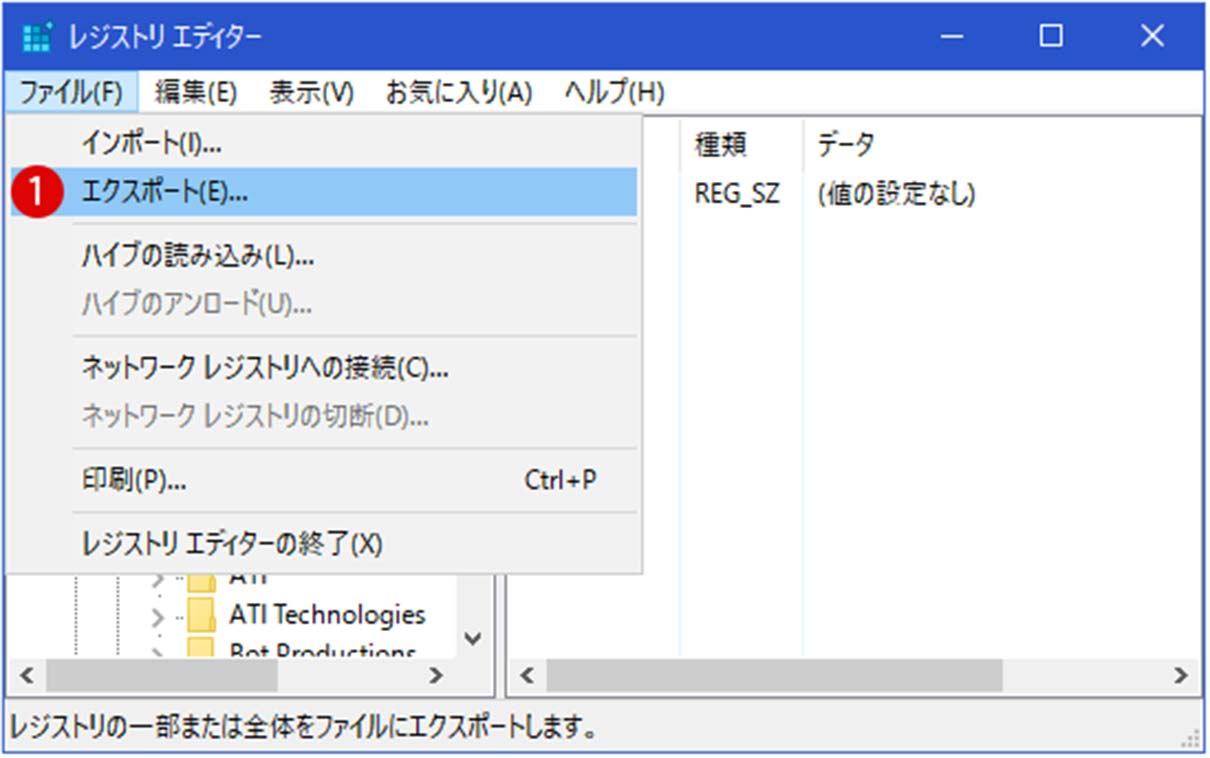Click ネットワーク レジストリの切断(D)... entry
The height and width of the screenshot is (758, 1210).
[x=324, y=416]
